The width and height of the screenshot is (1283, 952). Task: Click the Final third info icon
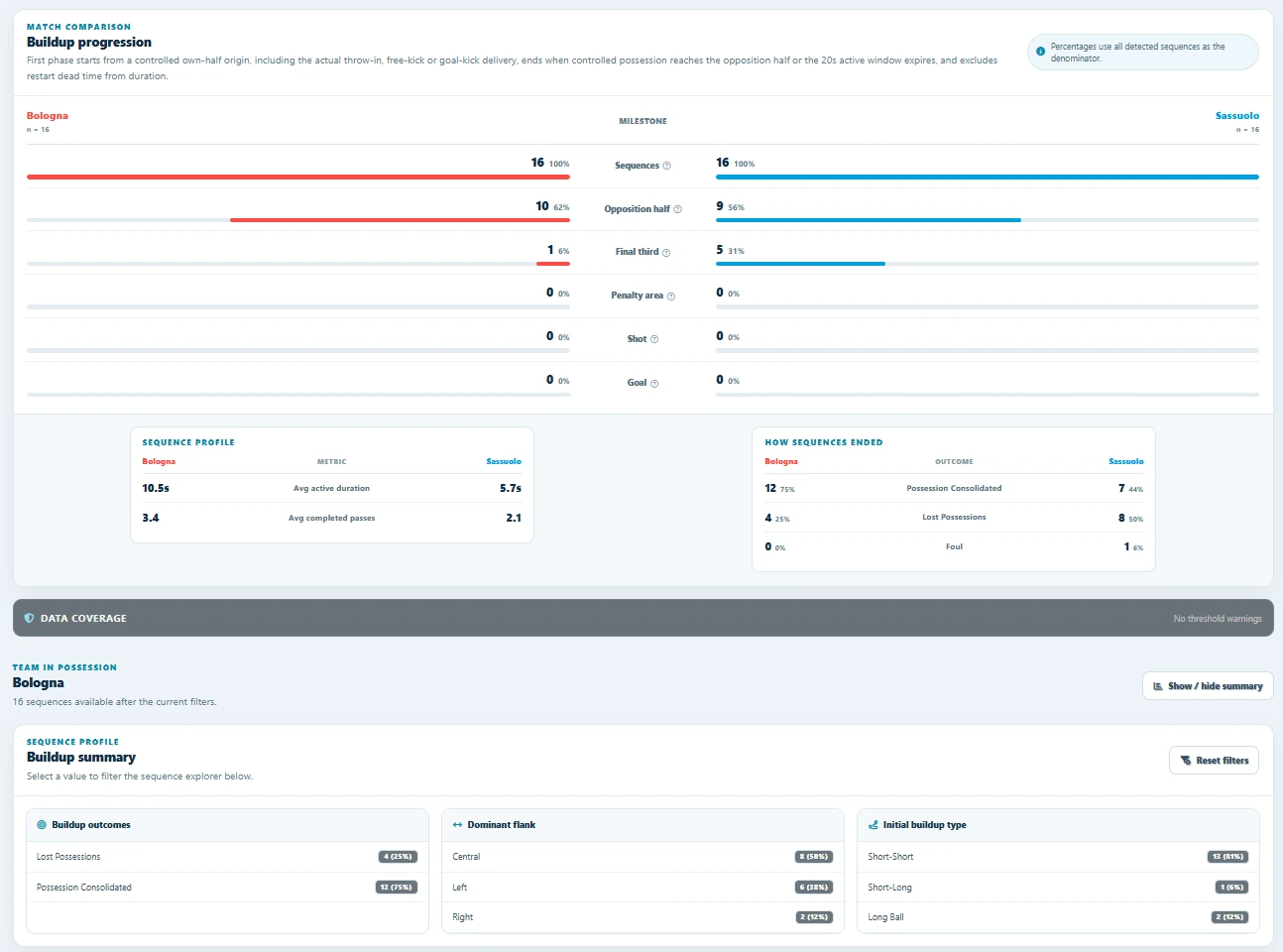tap(666, 253)
